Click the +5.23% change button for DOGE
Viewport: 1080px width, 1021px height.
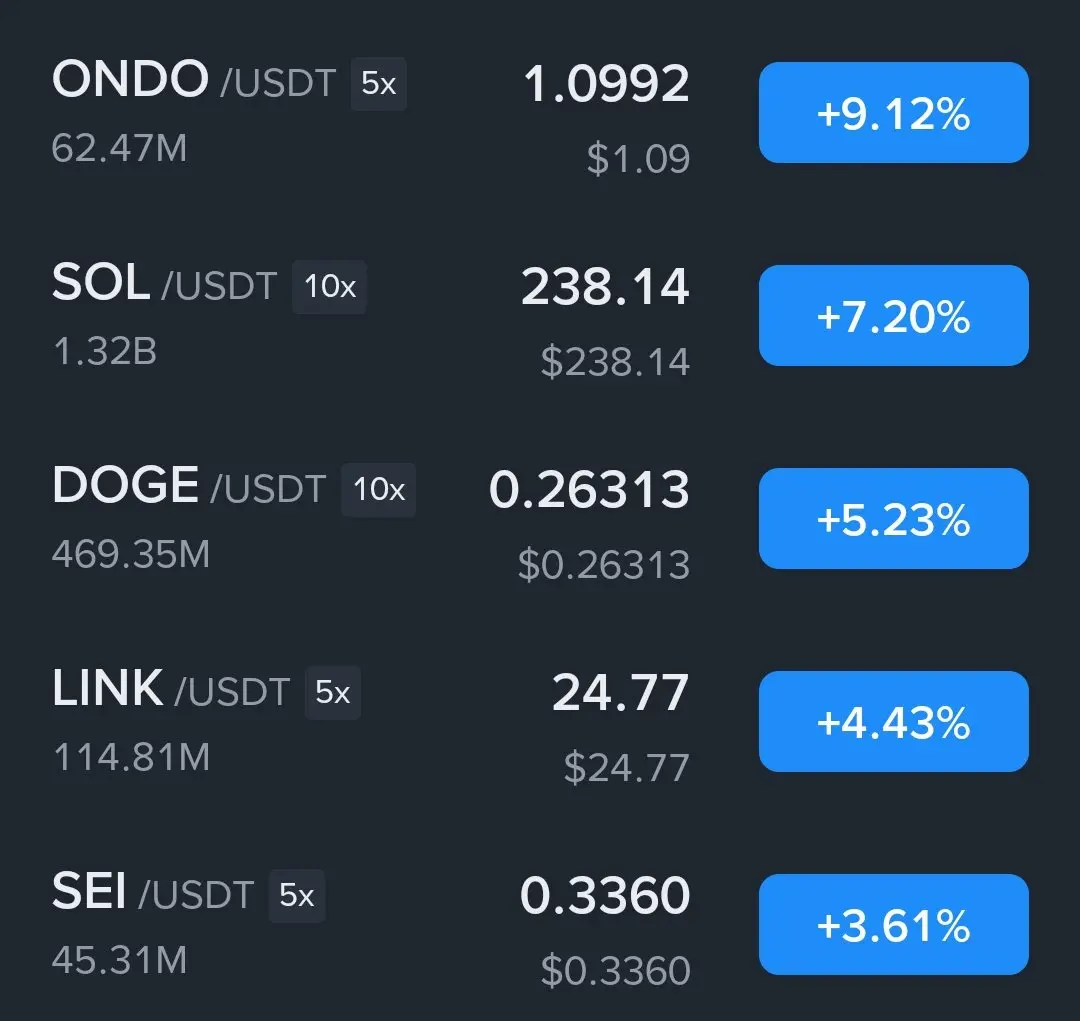893,518
